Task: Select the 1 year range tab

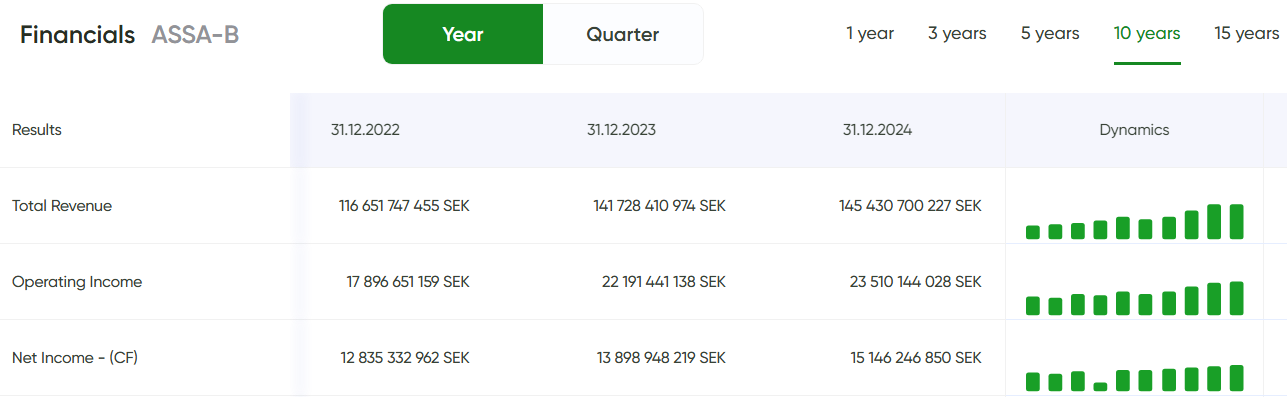Action: [x=870, y=33]
